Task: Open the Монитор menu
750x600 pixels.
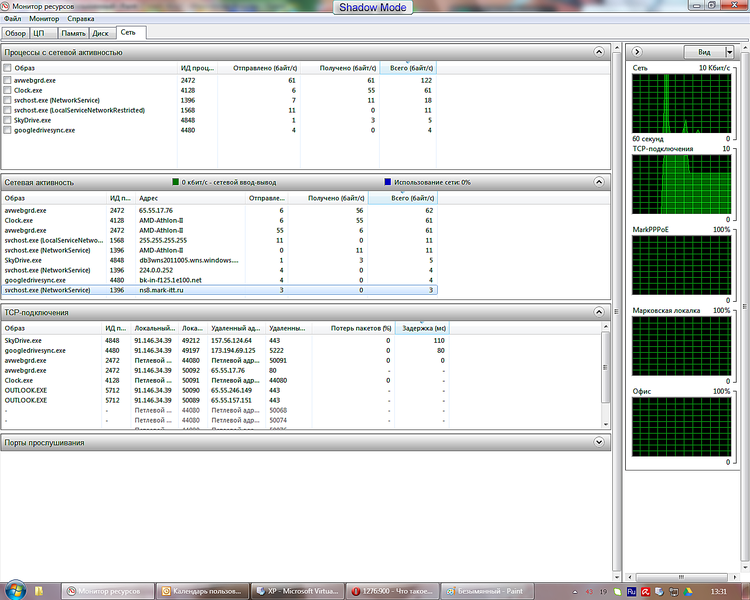Action: click(x=44, y=19)
